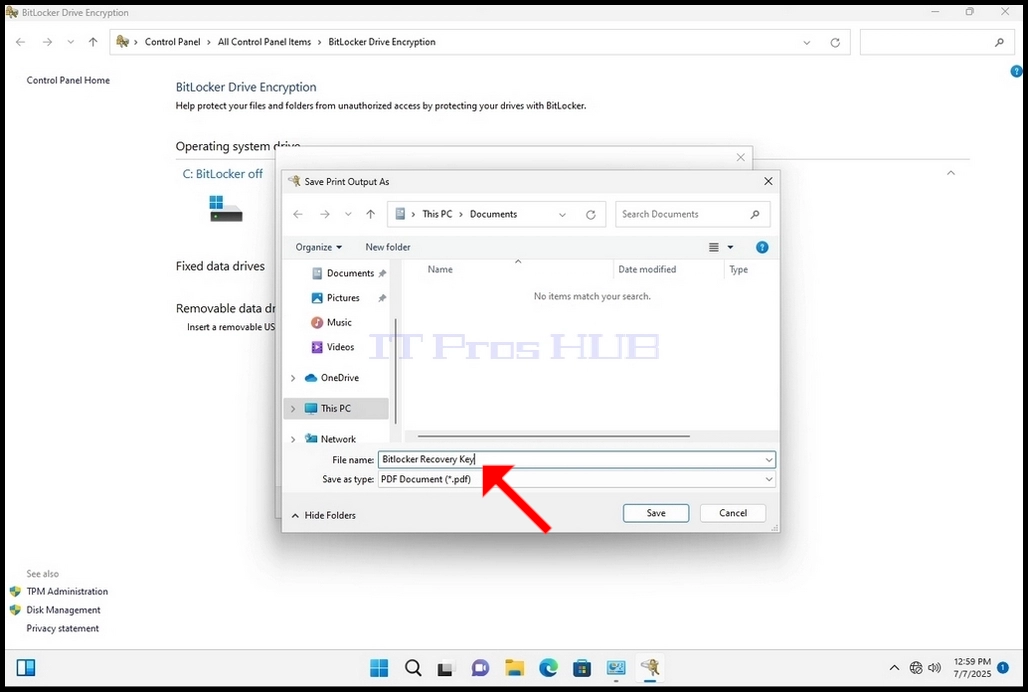Sort by Date modified column
Viewport: 1028px width, 692px height.
pos(647,269)
